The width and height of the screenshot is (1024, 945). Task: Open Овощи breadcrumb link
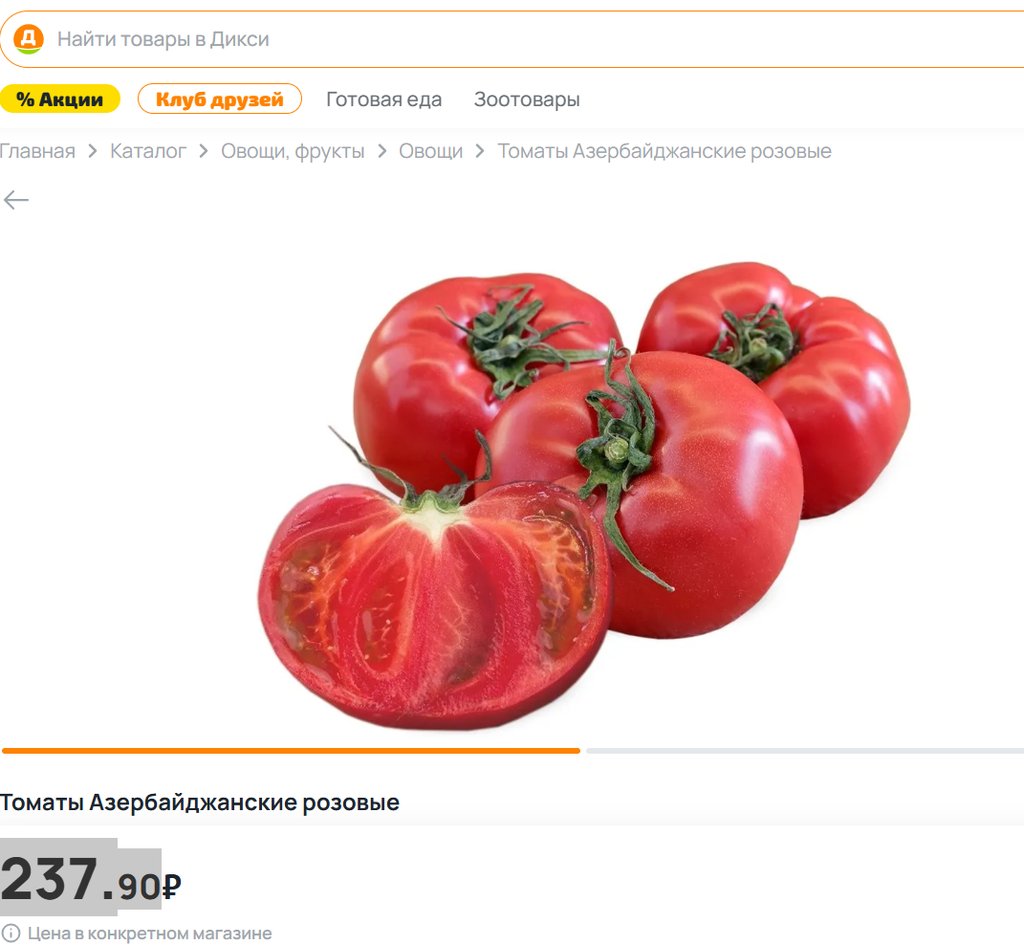(x=431, y=152)
